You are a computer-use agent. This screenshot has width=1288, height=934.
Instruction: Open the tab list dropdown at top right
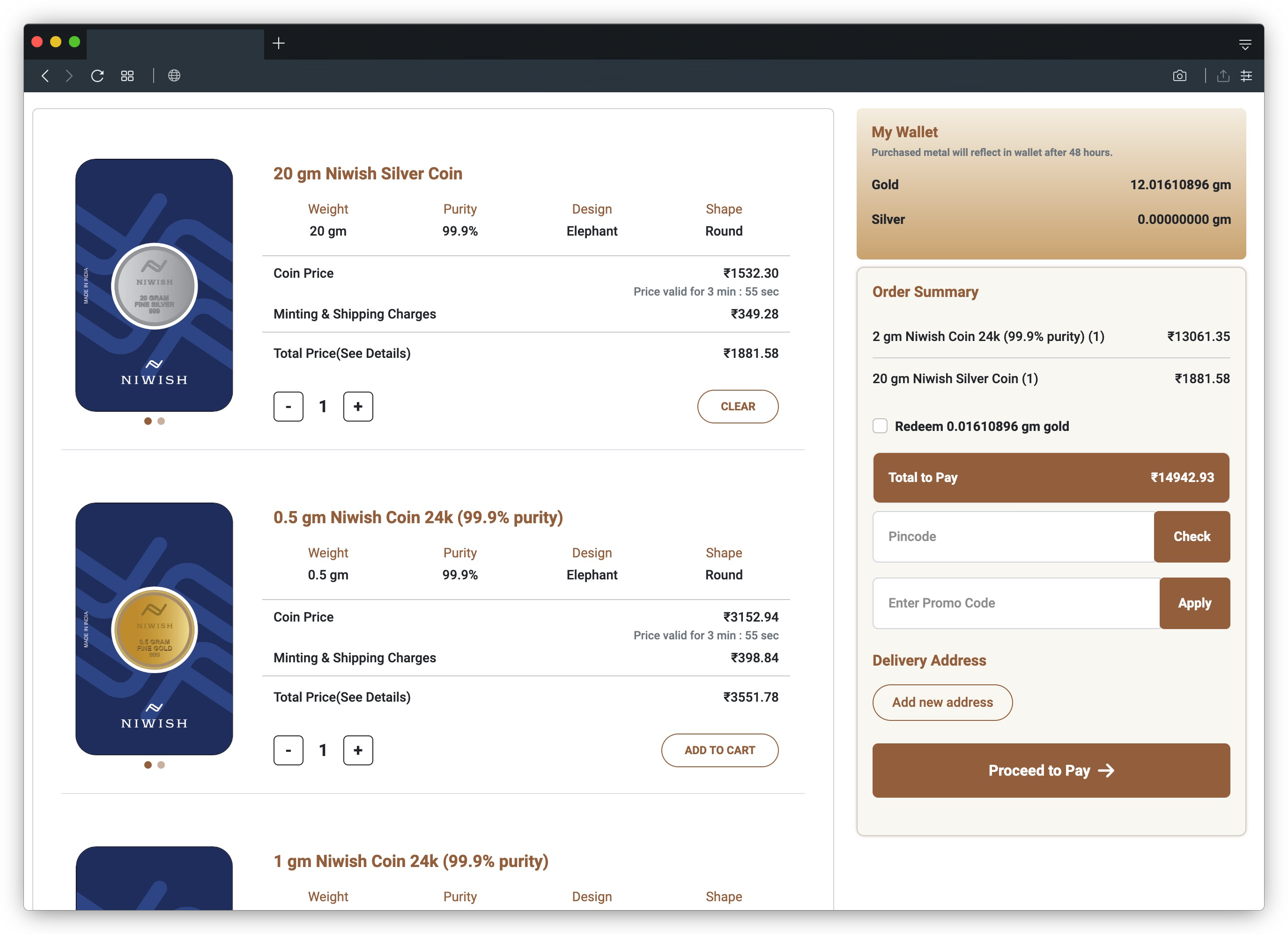1245,44
